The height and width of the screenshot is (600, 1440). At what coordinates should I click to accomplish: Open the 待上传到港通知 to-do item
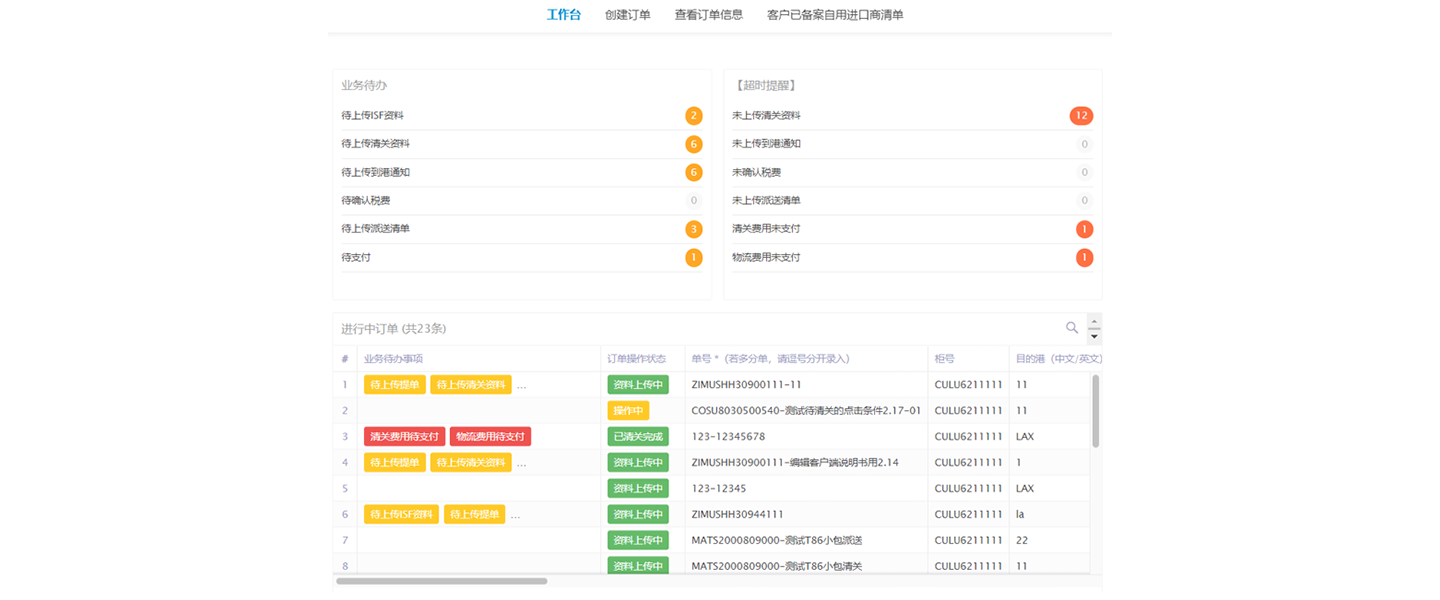coord(376,173)
